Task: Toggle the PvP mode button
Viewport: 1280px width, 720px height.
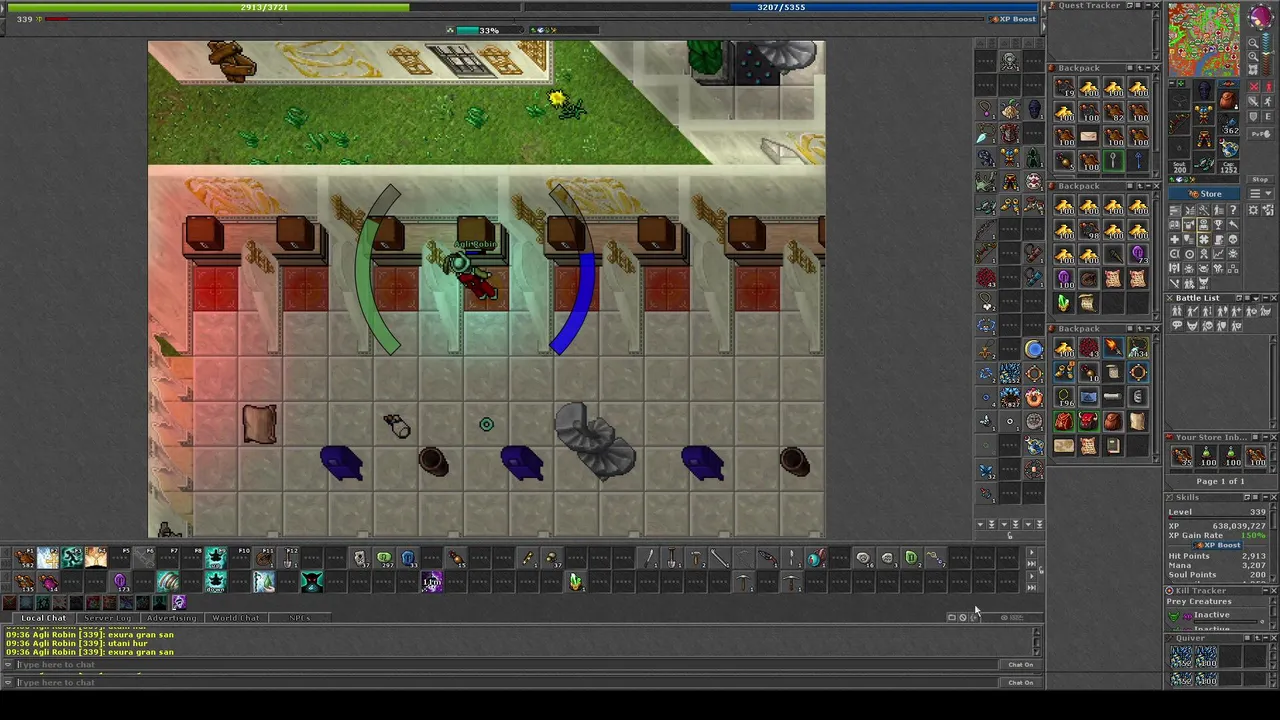Action: click(1260, 134)
